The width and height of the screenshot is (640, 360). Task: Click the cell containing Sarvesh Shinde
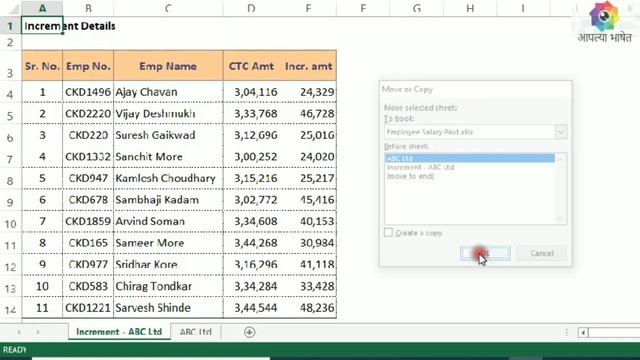(x=168, y=308)
